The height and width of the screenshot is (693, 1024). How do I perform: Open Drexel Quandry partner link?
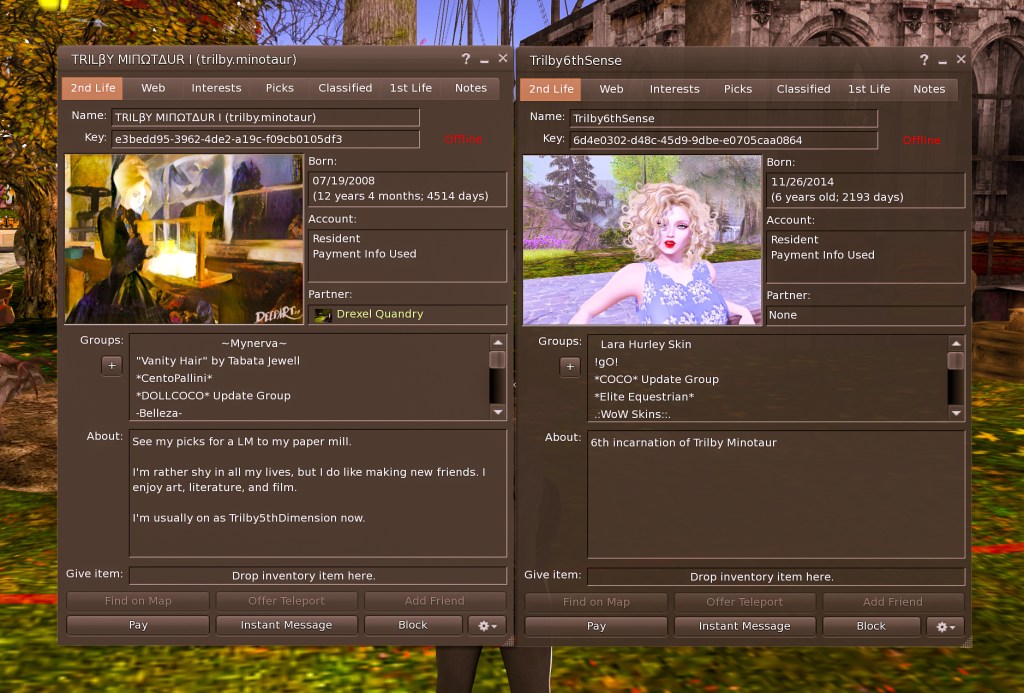tap(380, 314)
